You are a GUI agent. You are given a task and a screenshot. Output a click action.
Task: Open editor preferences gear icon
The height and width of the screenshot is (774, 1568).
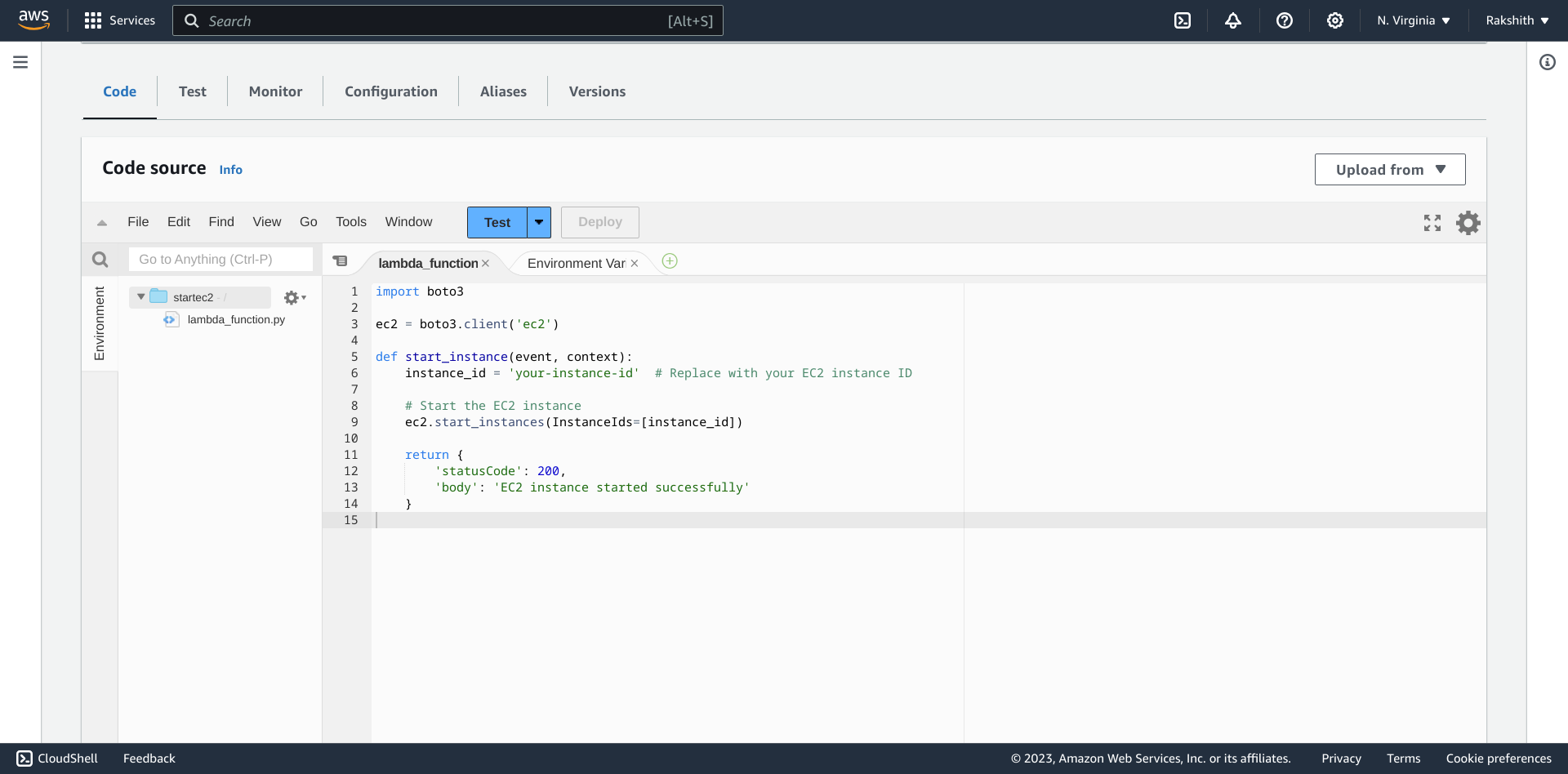pyautogui.click(x=1468, y=223)
